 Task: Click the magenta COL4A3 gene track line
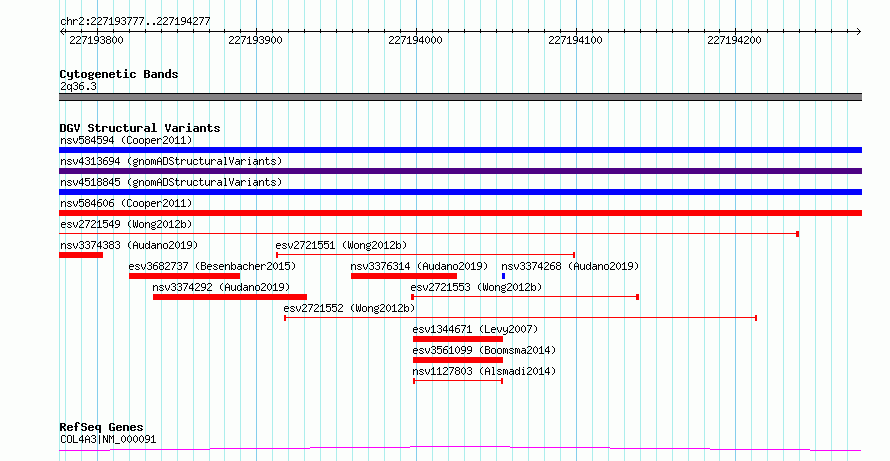coord(460,449)
